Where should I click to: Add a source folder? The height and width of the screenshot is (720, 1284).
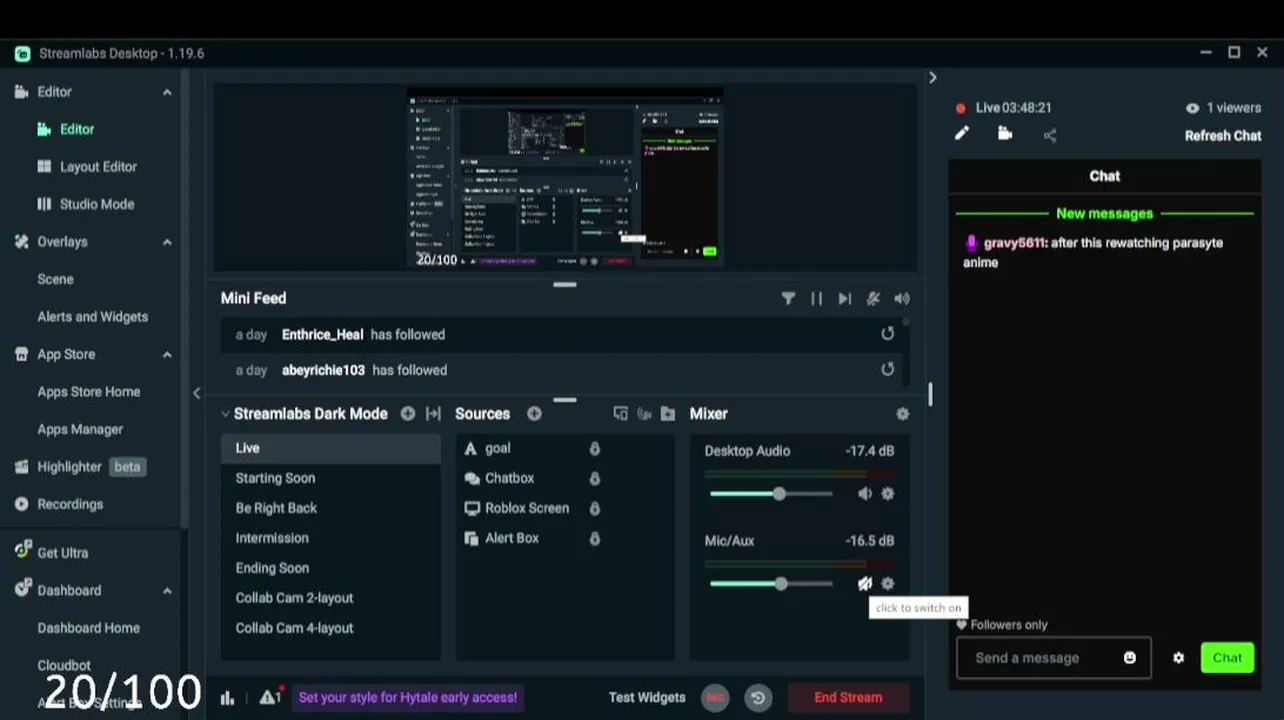(x=668, y=413)
